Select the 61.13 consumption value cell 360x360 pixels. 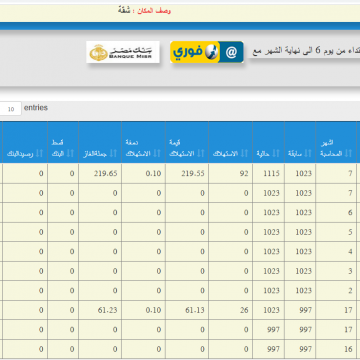(x=187, y=310)
